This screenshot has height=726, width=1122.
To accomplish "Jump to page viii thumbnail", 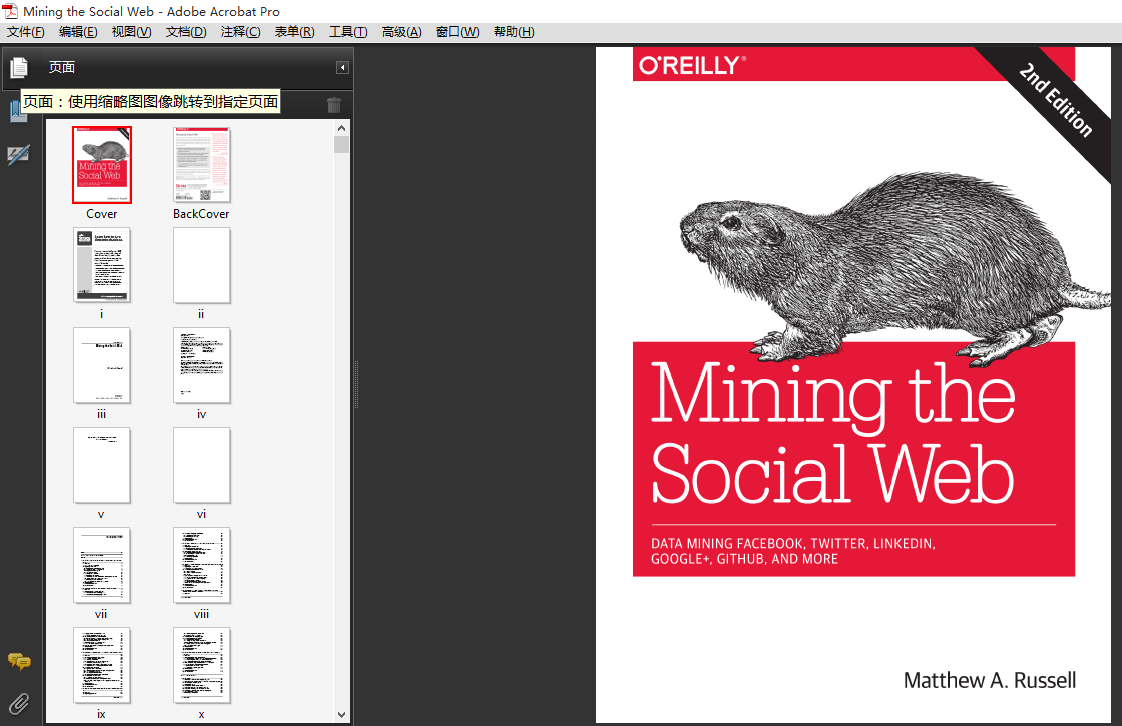I will (202, 566).
